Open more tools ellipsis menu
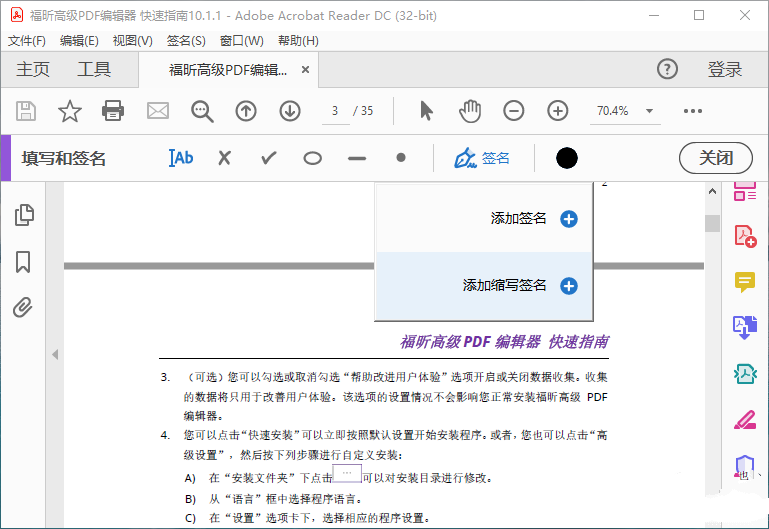 [692, 111]
